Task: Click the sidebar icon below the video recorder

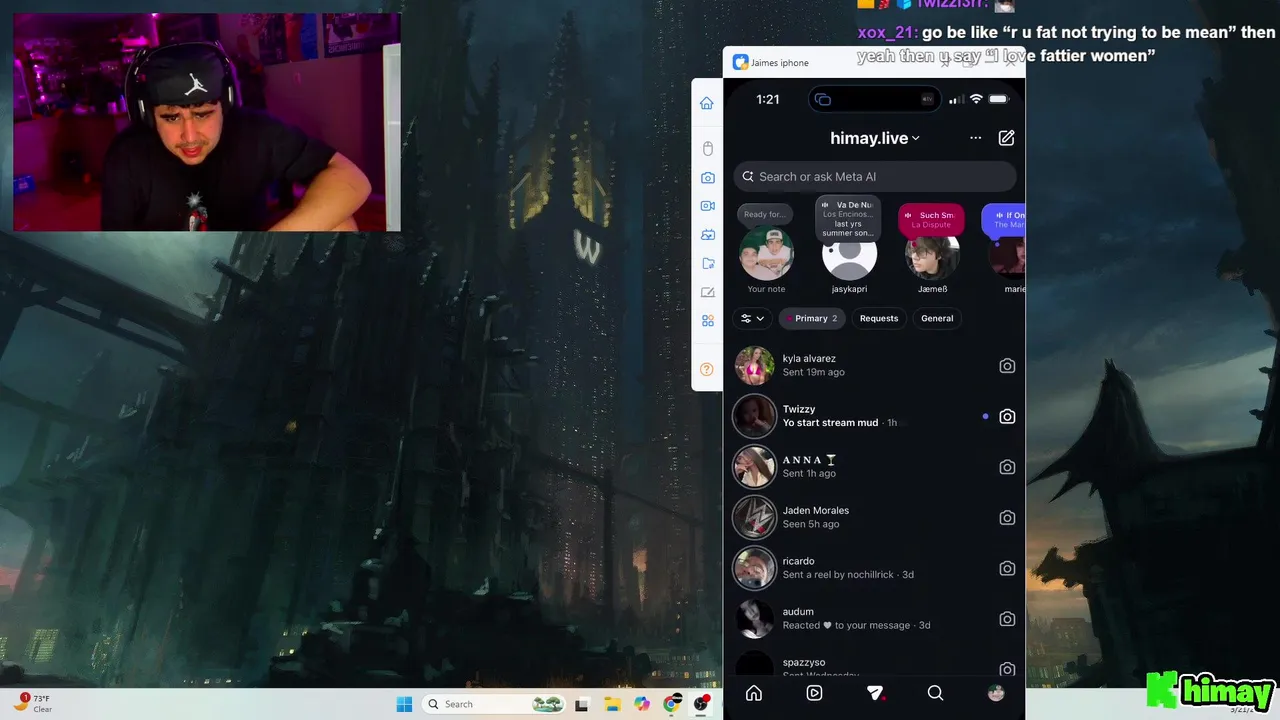Action: coord(707,235)
